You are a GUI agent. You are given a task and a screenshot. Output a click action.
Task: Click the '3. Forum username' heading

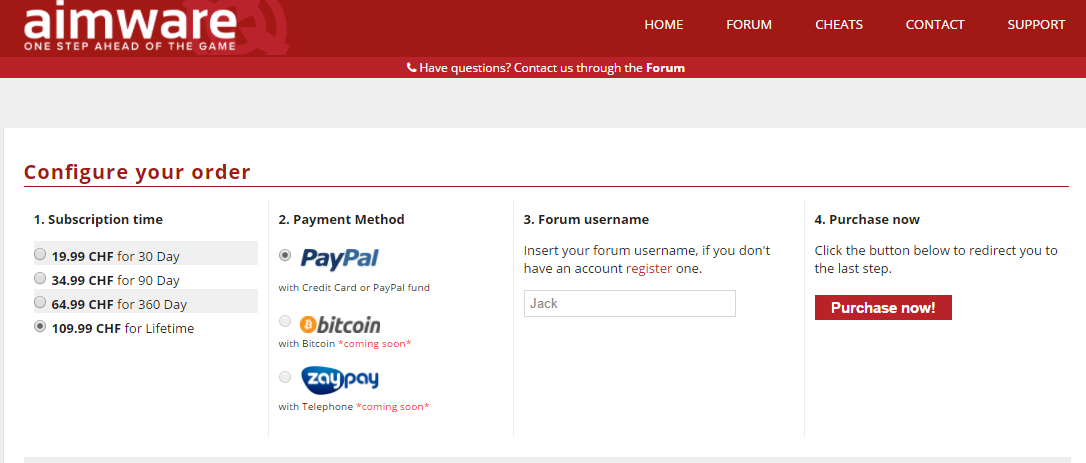[x=586, y=220]
